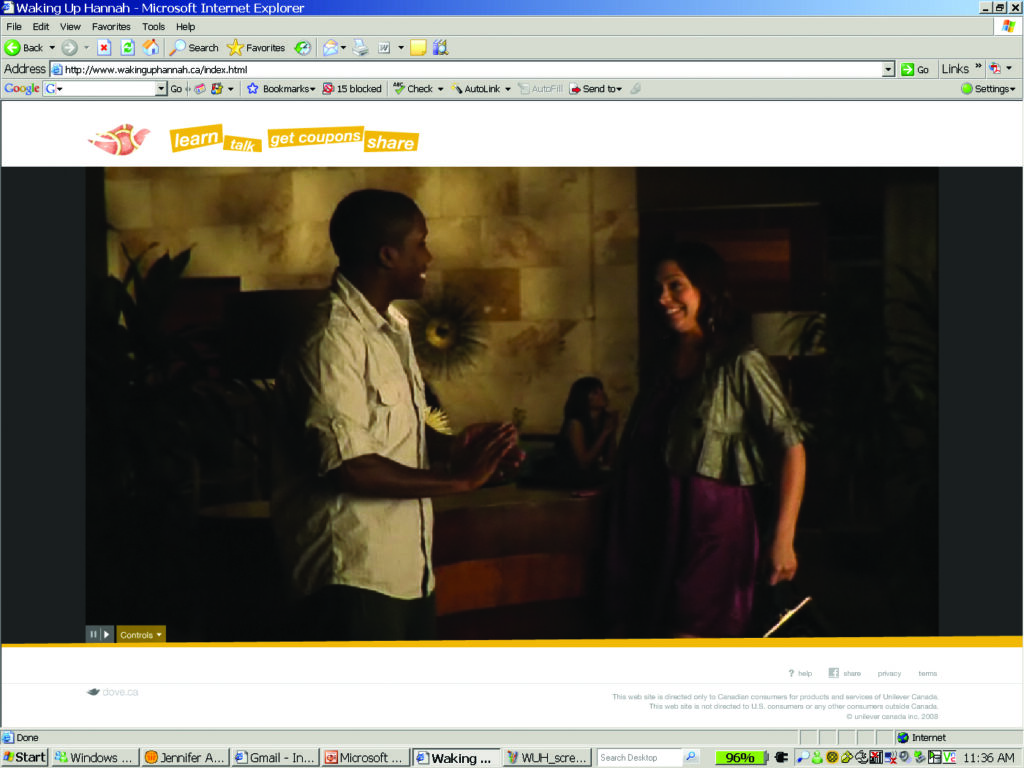Open the 'privacy' link in footer

pos(889,673)
